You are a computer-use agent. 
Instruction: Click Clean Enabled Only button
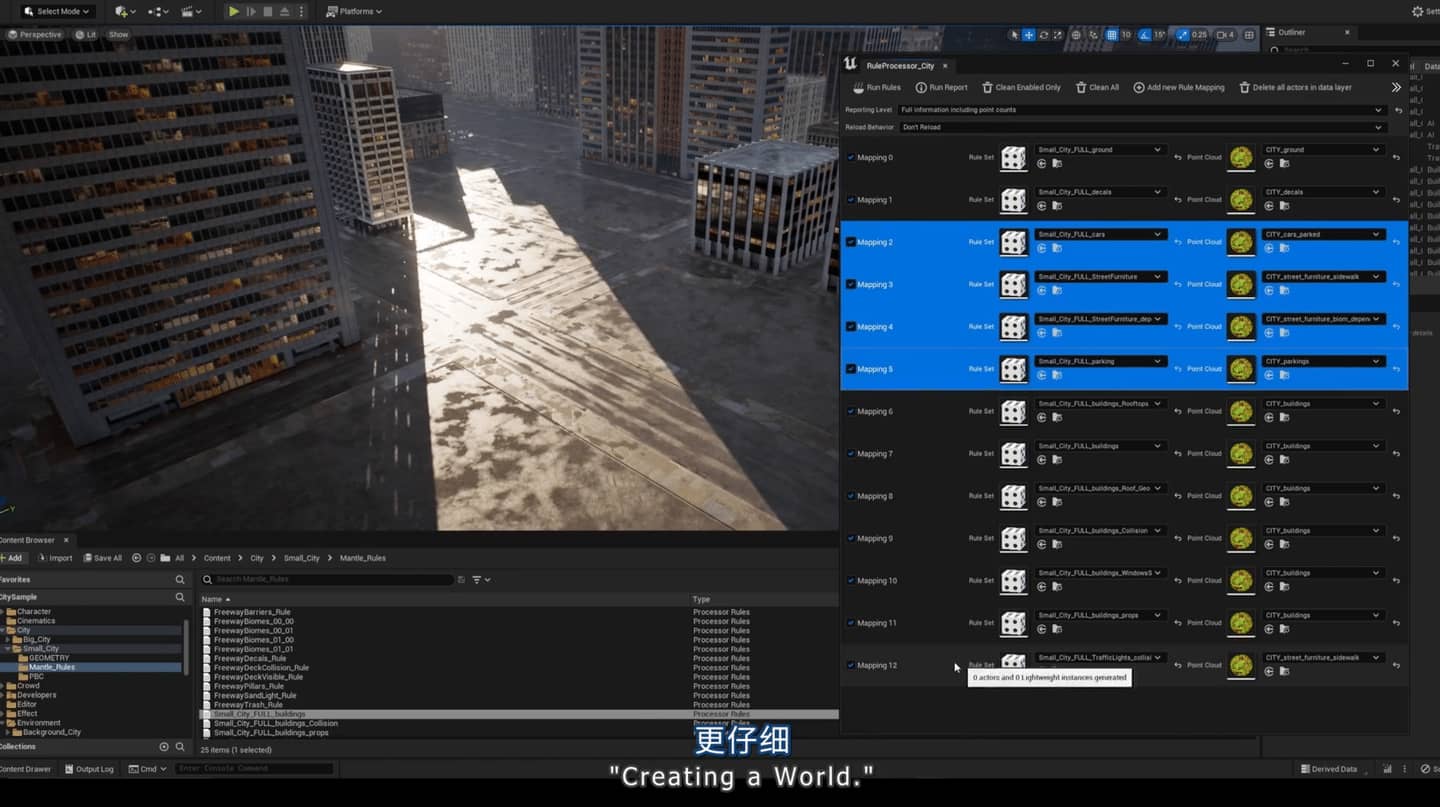(1022, 87)
